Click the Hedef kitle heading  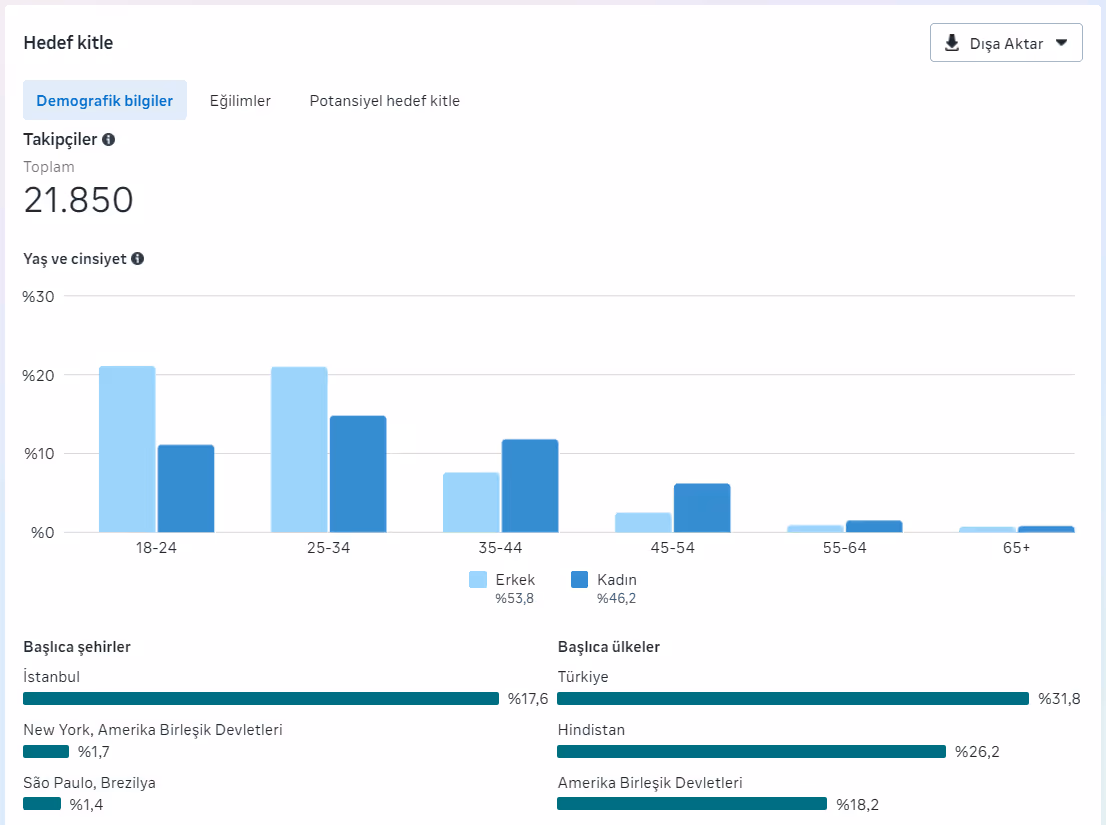tap(68, 43)
